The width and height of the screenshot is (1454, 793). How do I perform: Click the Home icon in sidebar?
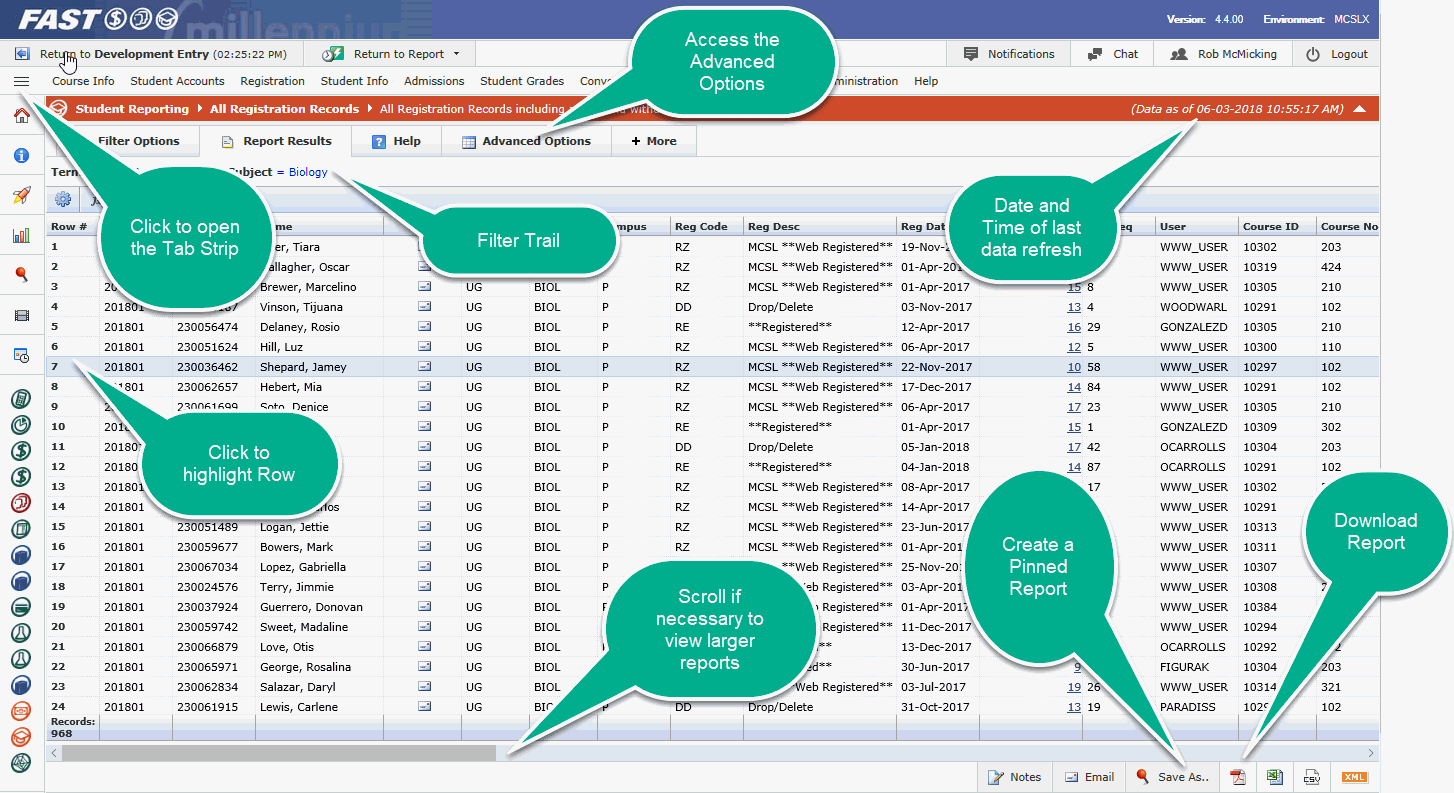click(21, 116)
